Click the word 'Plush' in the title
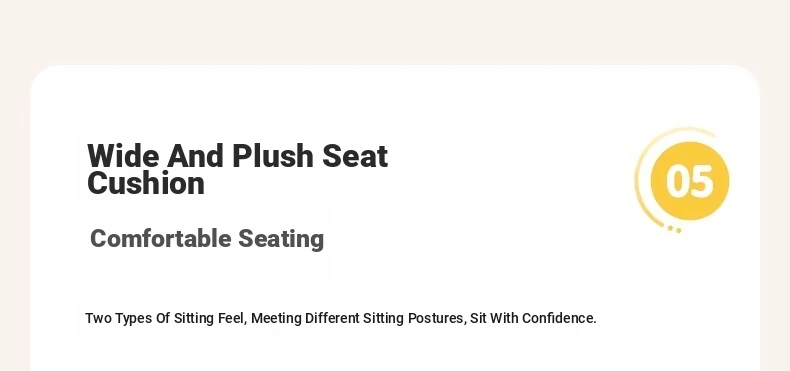The width and height of the screenshot is (790, 371). pos(273,156)
